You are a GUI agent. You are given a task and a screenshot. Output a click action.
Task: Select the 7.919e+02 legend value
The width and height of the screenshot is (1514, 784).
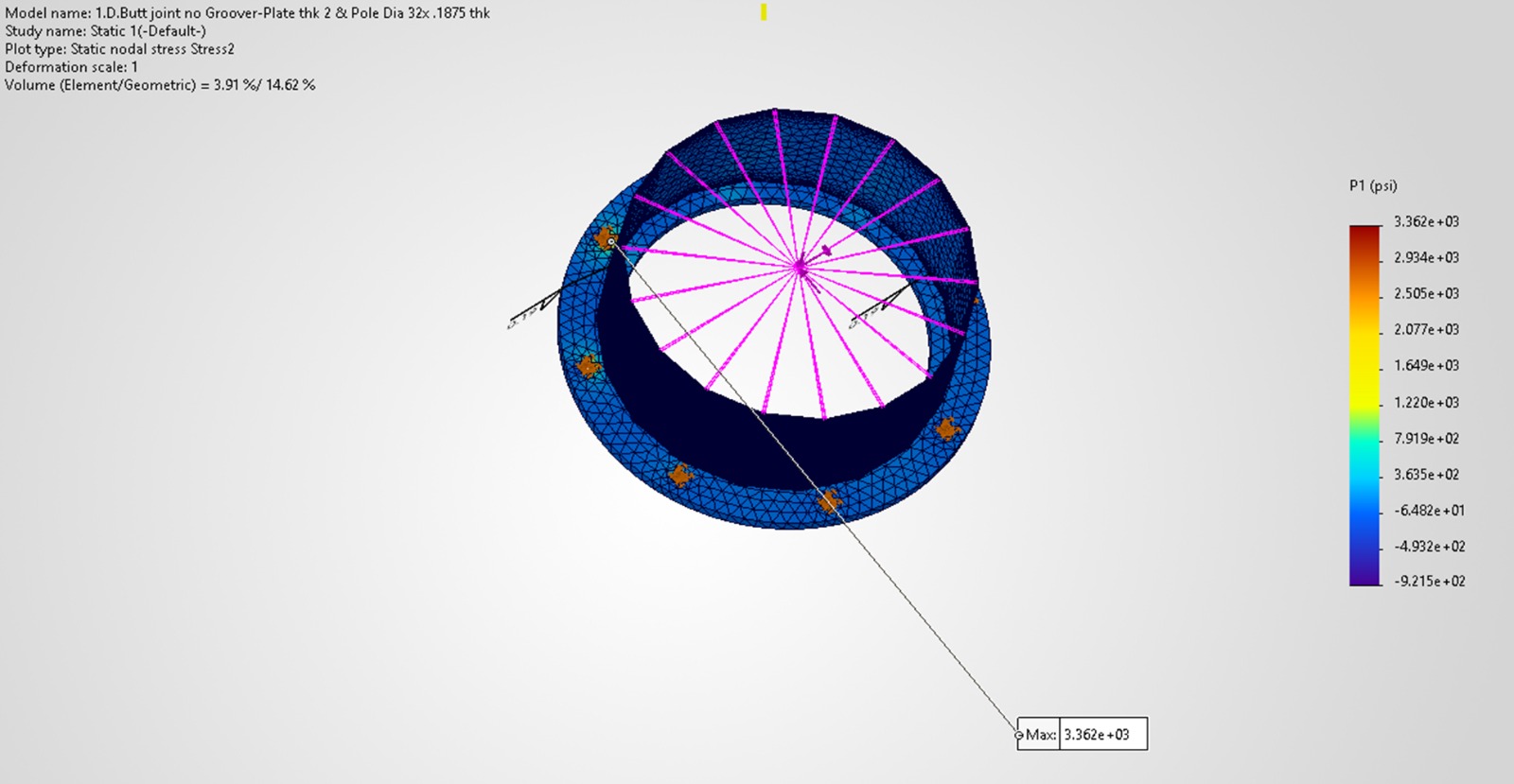click(x=1426, y=438)
